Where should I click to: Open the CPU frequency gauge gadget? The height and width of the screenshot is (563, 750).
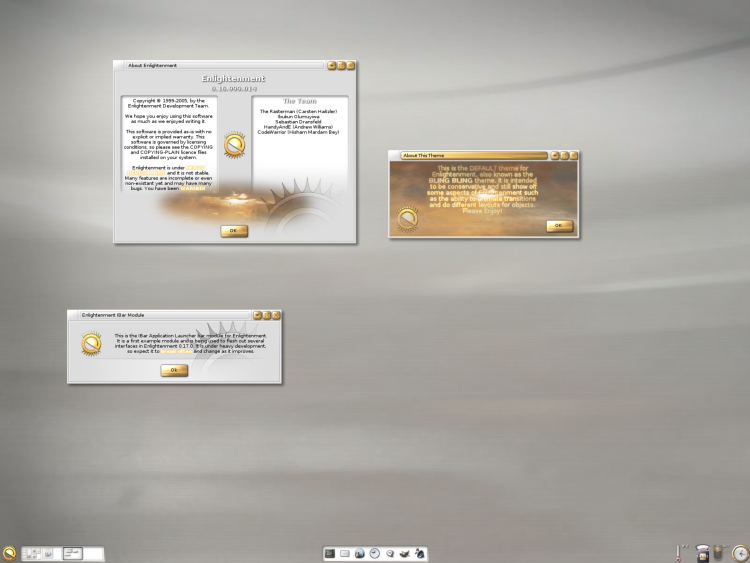702,553
